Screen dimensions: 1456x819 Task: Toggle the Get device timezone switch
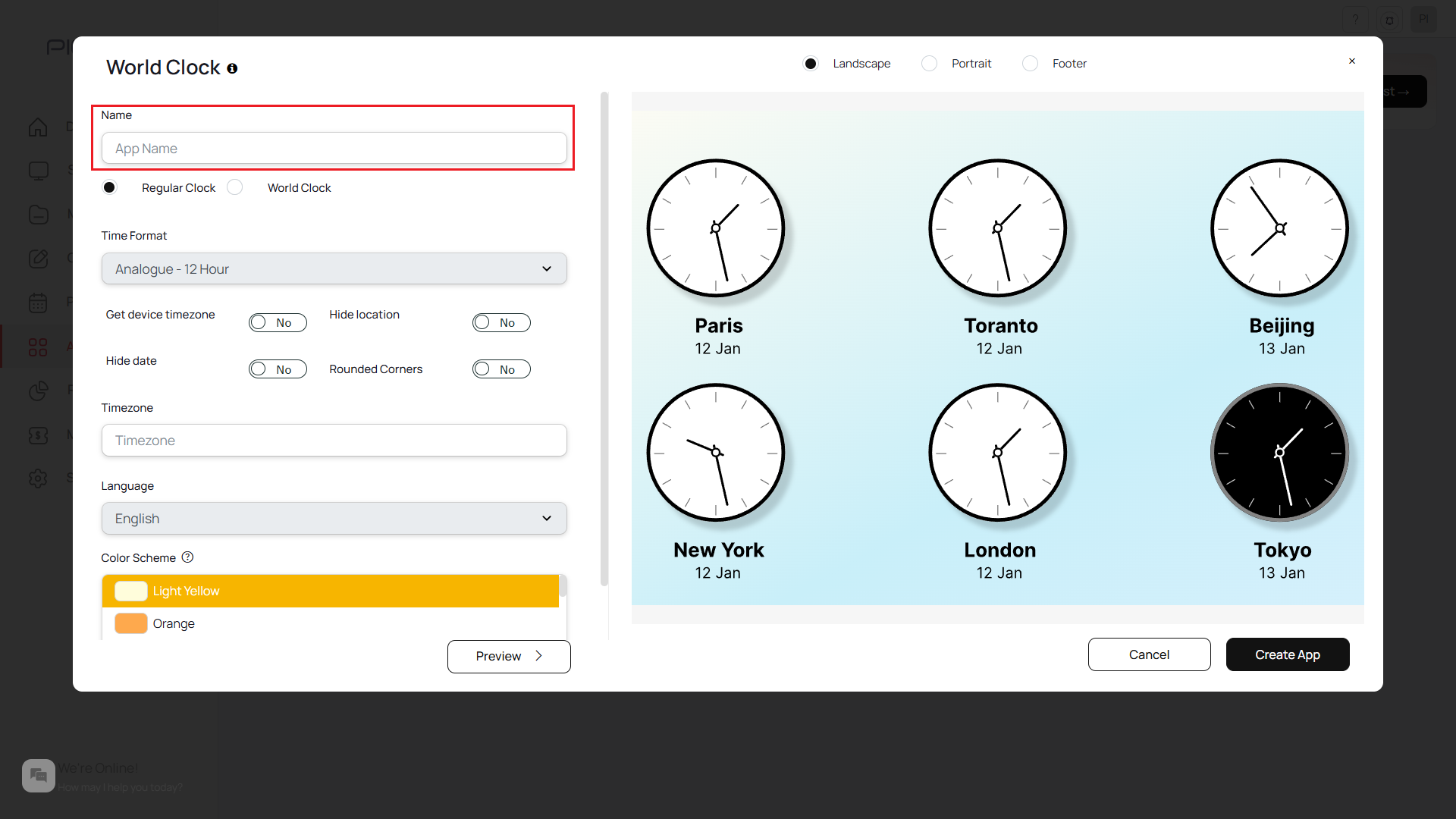pos(278,323)
